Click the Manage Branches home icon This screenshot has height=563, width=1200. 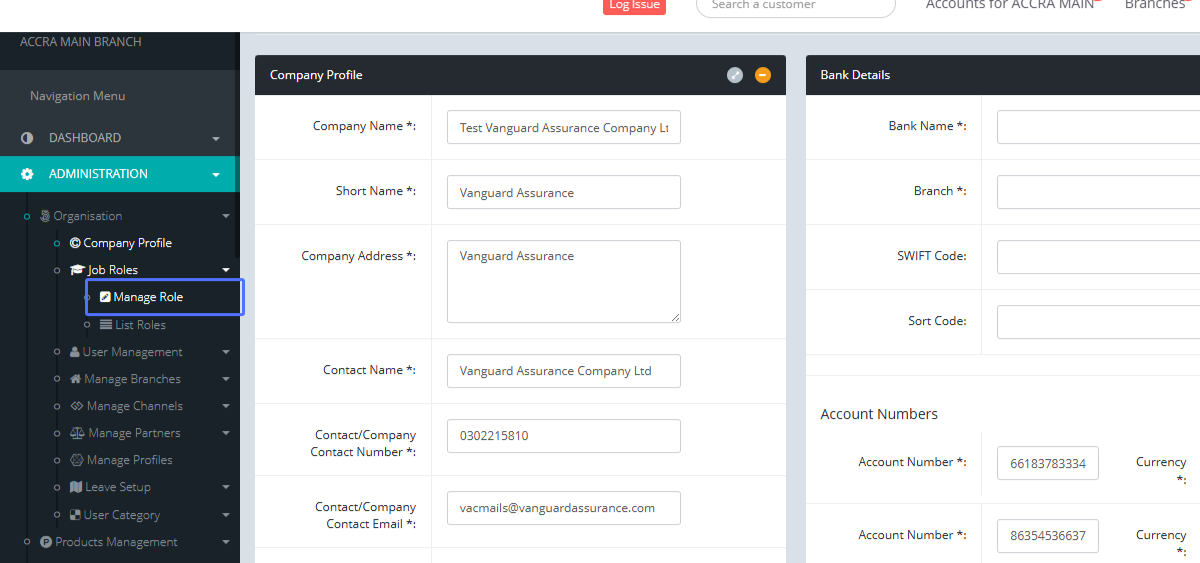click(76, 379)
